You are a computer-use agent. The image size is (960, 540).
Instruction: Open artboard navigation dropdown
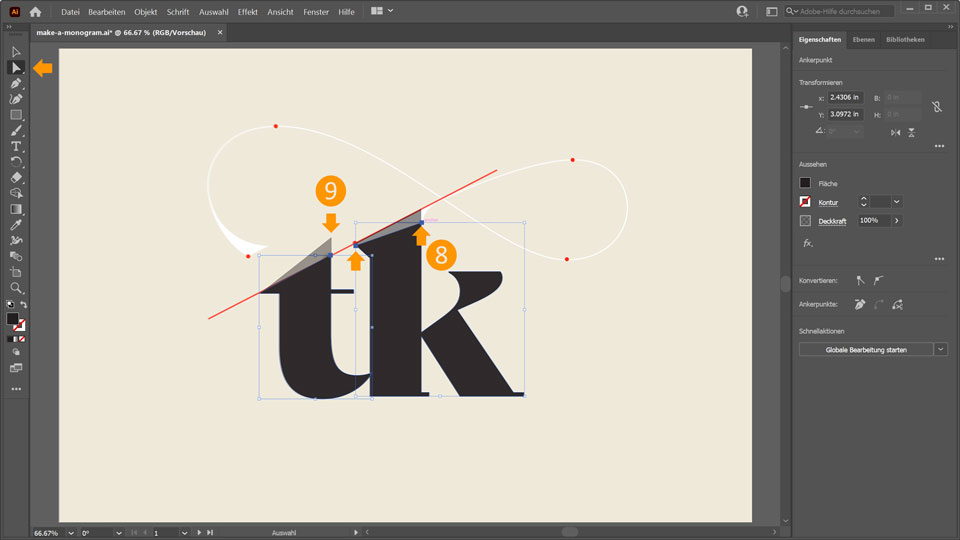[x=184, y=533]
